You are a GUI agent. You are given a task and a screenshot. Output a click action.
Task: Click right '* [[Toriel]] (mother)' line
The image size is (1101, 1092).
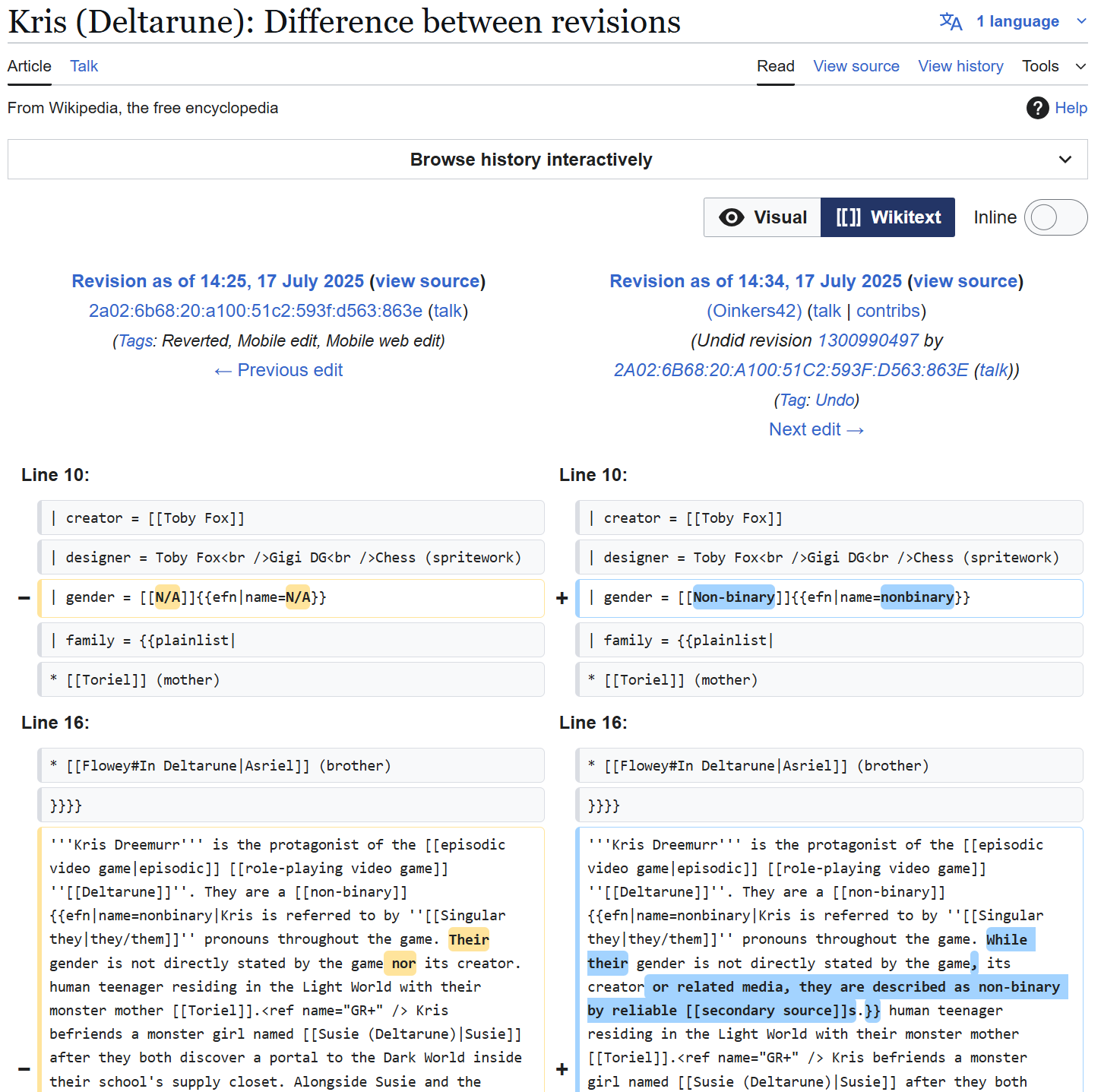click(x=830, y=679)
